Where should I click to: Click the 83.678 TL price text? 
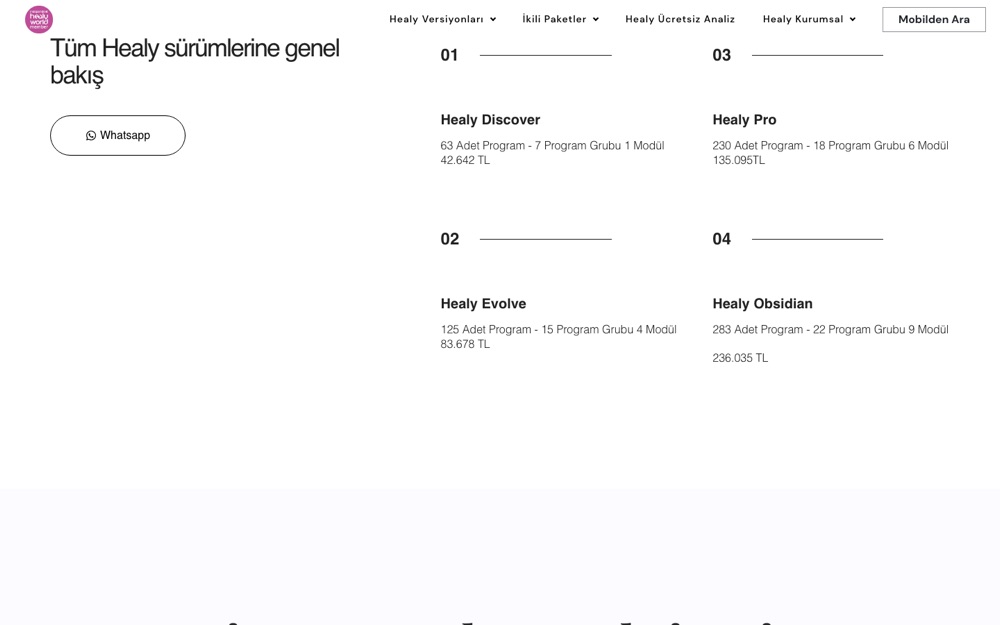coord(465,344)
